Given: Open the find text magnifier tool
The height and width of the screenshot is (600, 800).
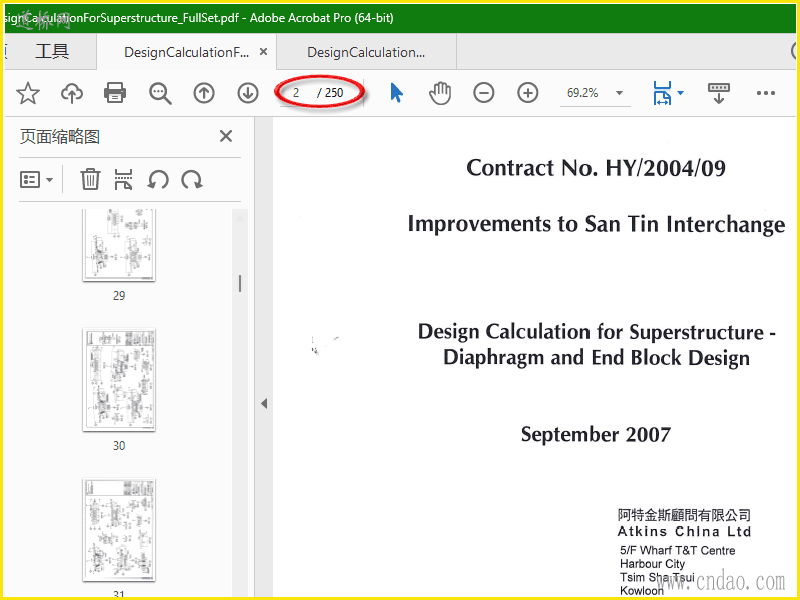Looking at the screenshot, I should click(x=160, y=93).
